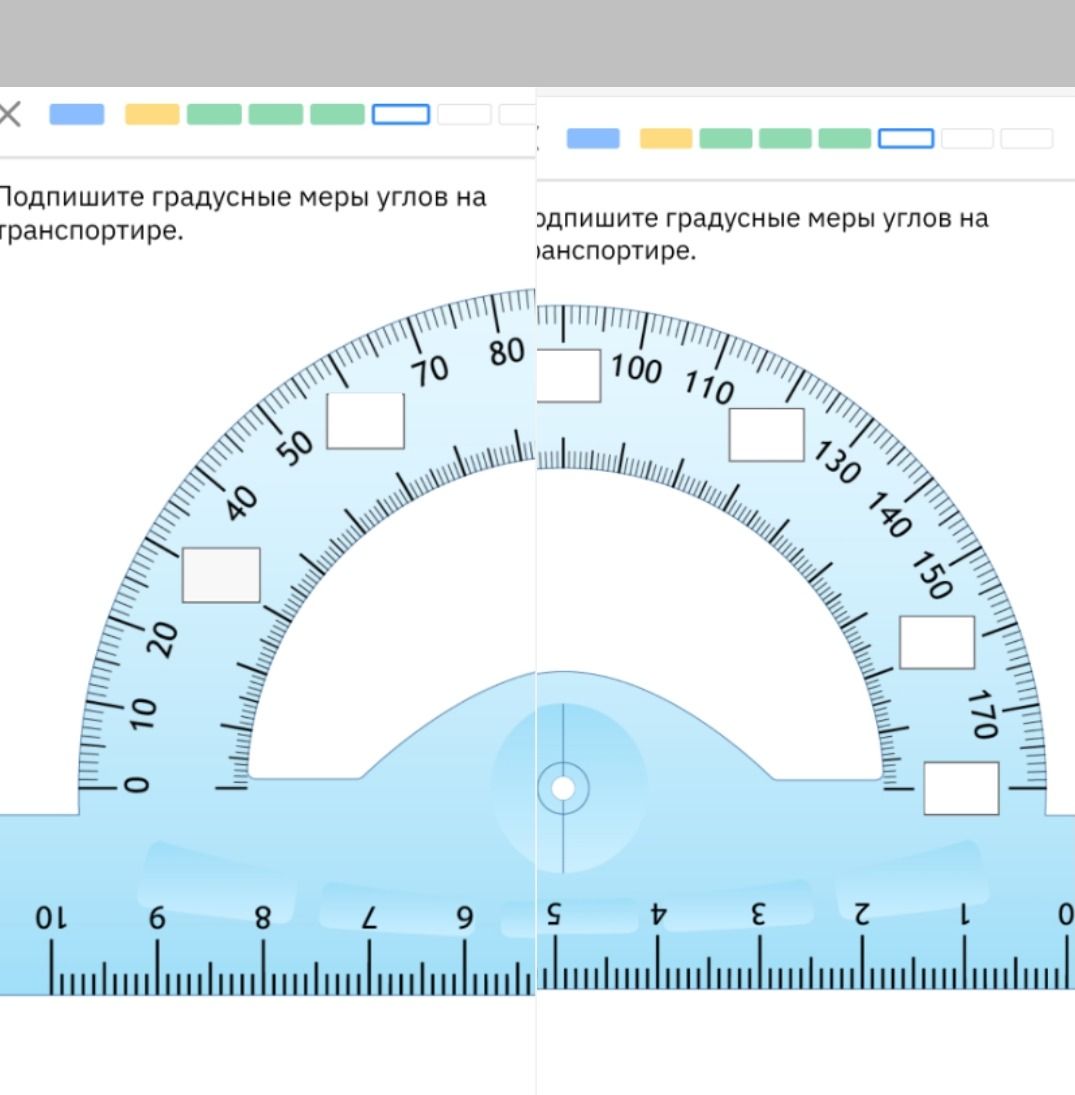Click the 50 label on the protractor
The height and width of the screenshot is (1095, 1075).
click(x=295, y=447)
